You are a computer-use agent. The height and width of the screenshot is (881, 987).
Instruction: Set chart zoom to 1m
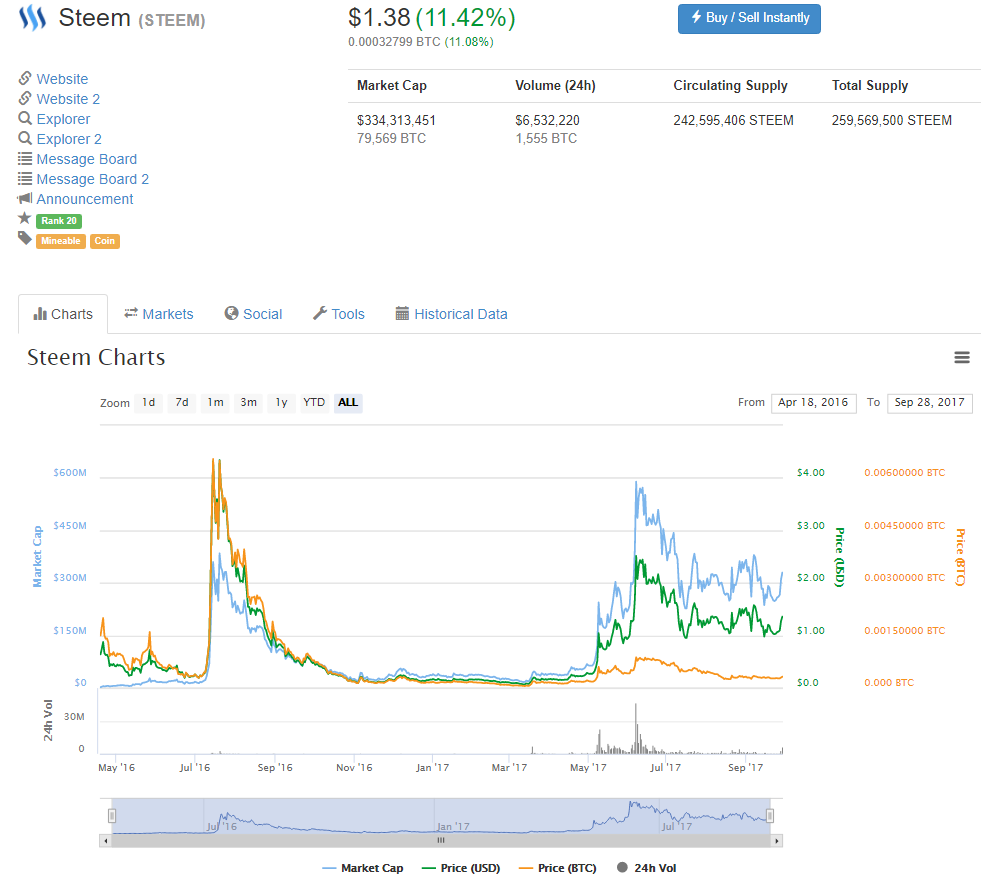[x=215, y=403]
